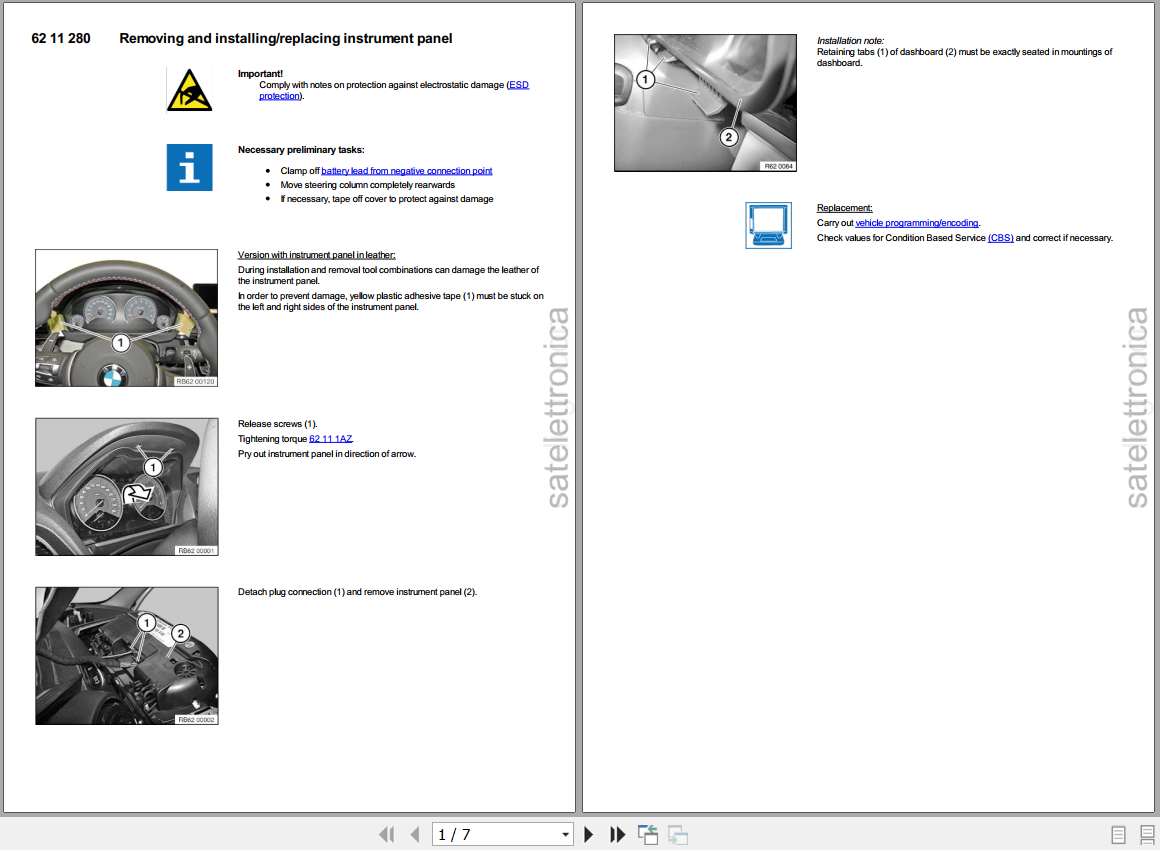Click 'Pry out instrument panel in direction of arrow.'
The image size is (1160, 850).
(x=327, y=454)
